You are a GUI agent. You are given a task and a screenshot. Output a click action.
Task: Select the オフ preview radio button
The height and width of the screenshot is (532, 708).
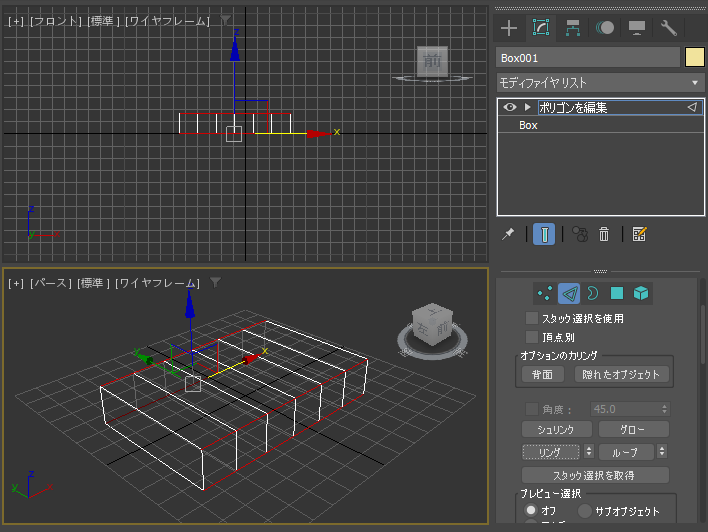pos(531,510)
